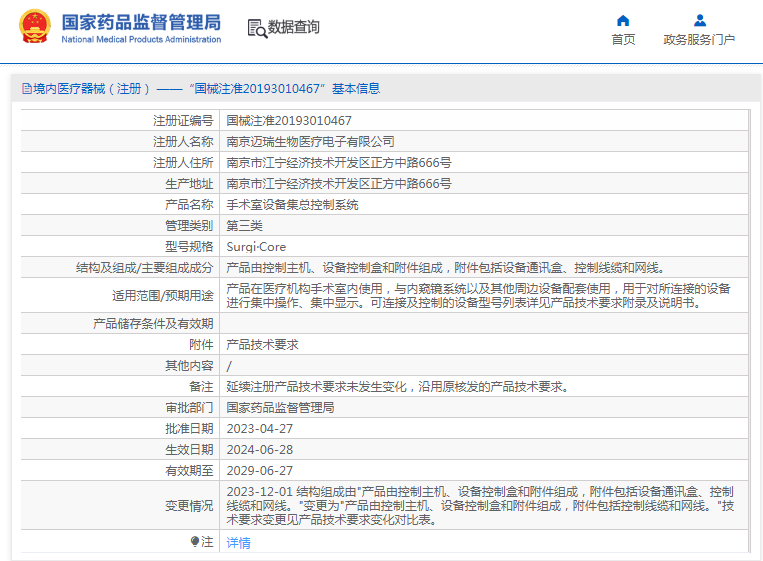The image size is (763, 561).
Task: Click the 政务服务门户 user icon
Action: (x=700, y=20)
